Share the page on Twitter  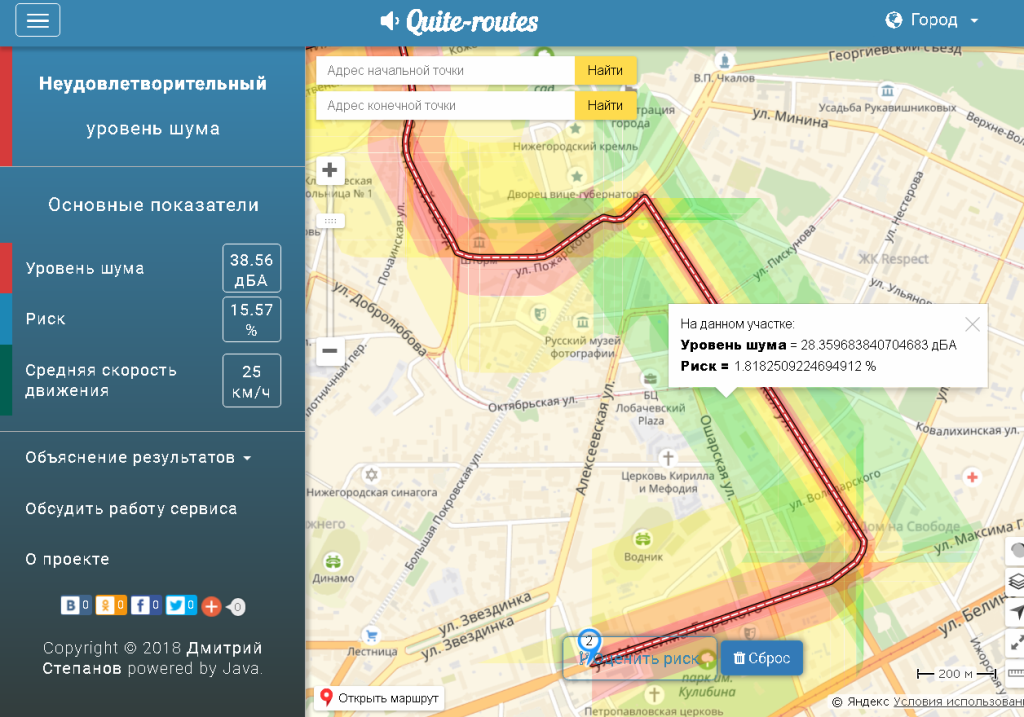coord(175,605)
